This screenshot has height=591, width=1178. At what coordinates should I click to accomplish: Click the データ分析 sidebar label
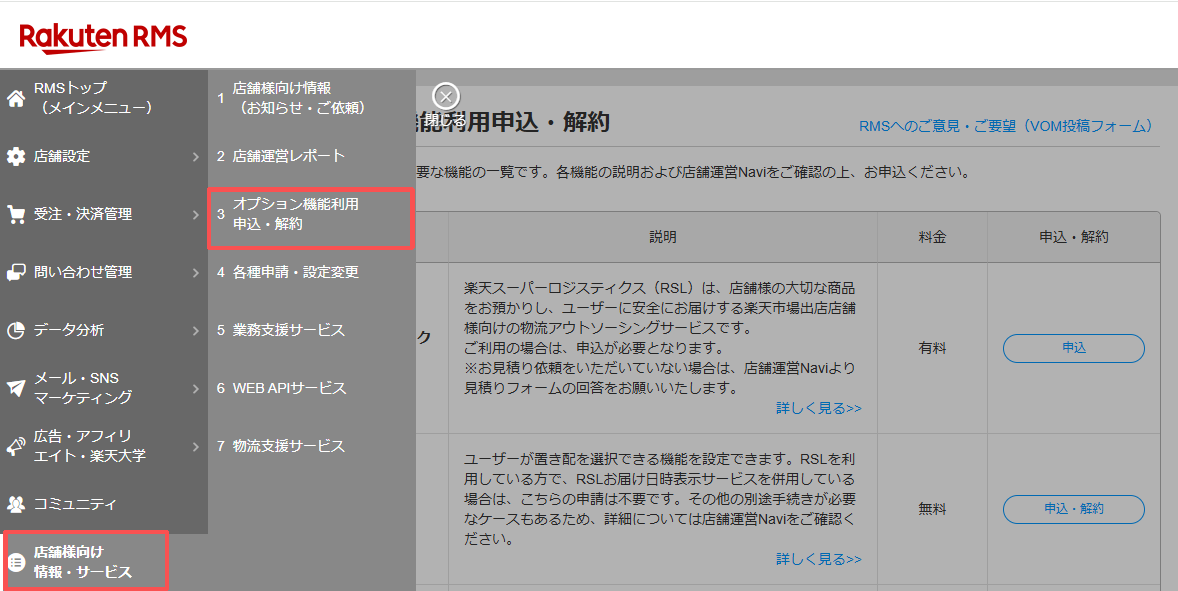[69, 330]
